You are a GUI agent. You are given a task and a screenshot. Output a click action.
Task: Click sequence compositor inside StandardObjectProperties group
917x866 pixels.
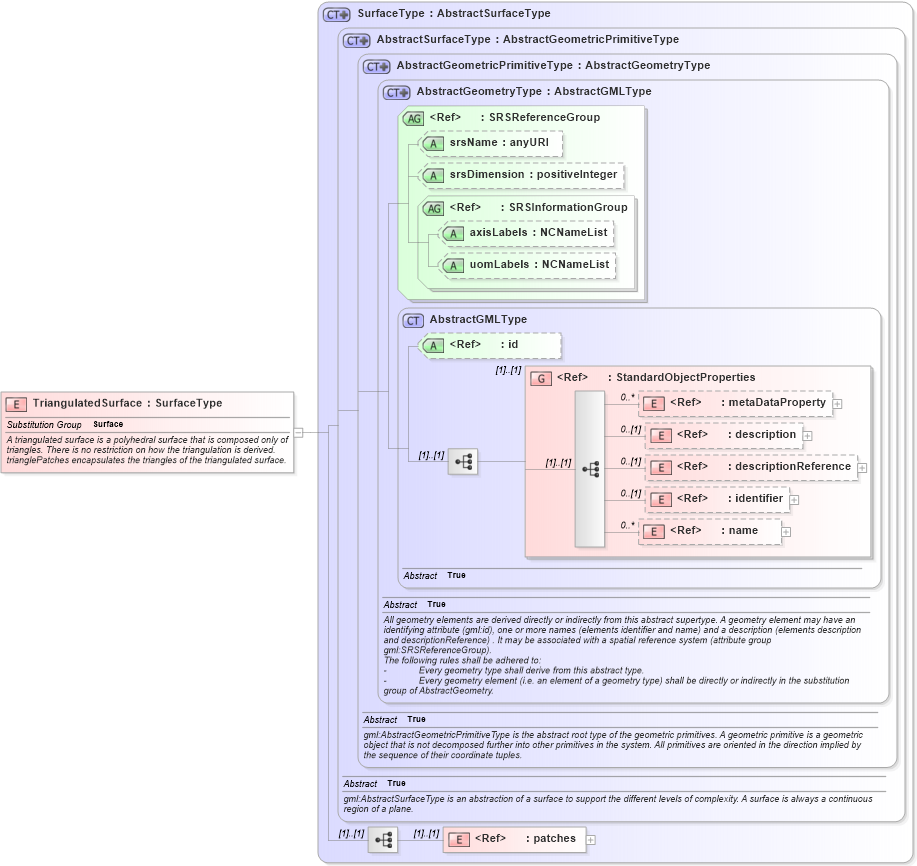click(590, 469)
